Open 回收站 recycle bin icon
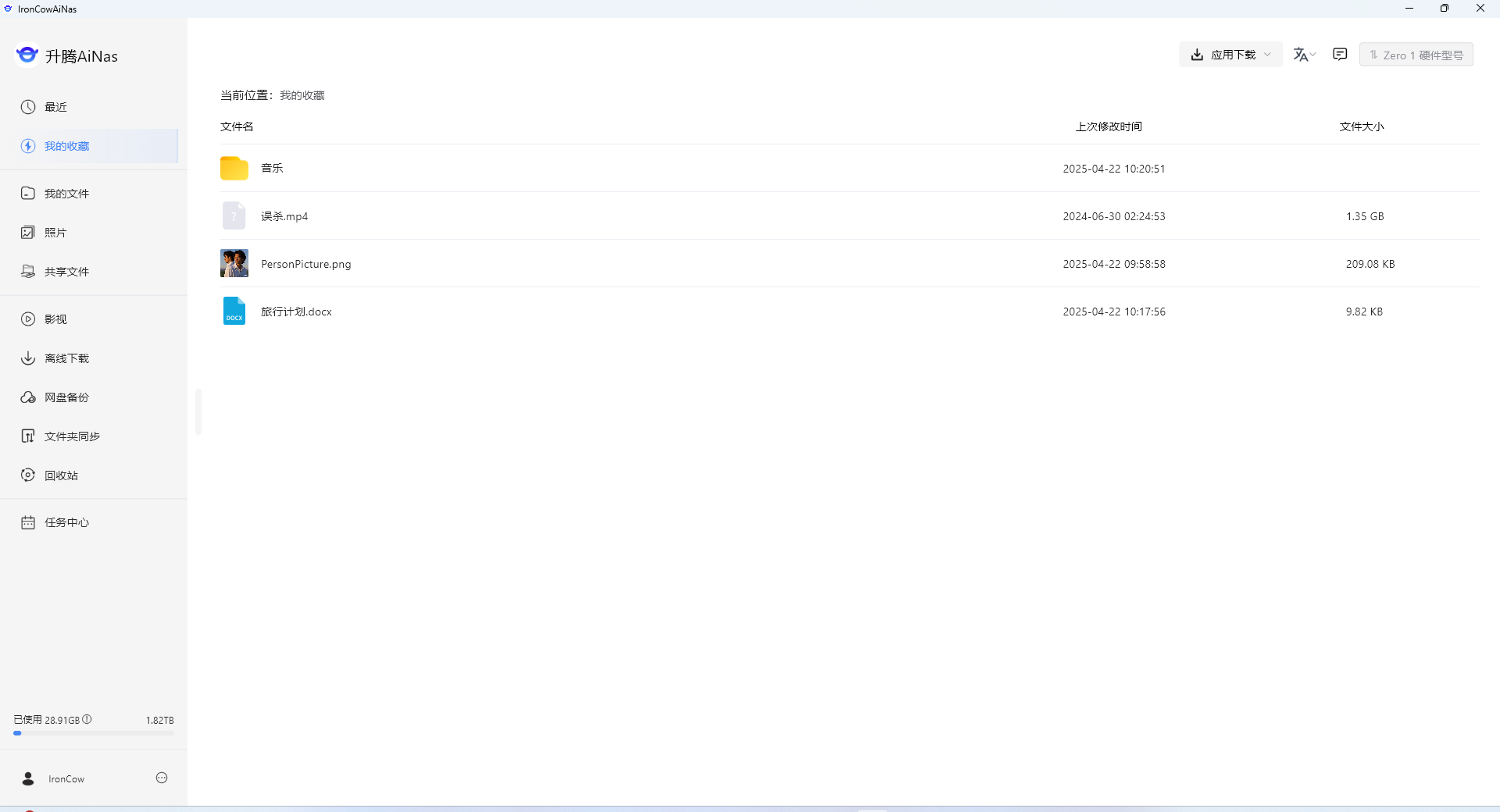The image size is (1500, 812). click(x=28, y=475)
